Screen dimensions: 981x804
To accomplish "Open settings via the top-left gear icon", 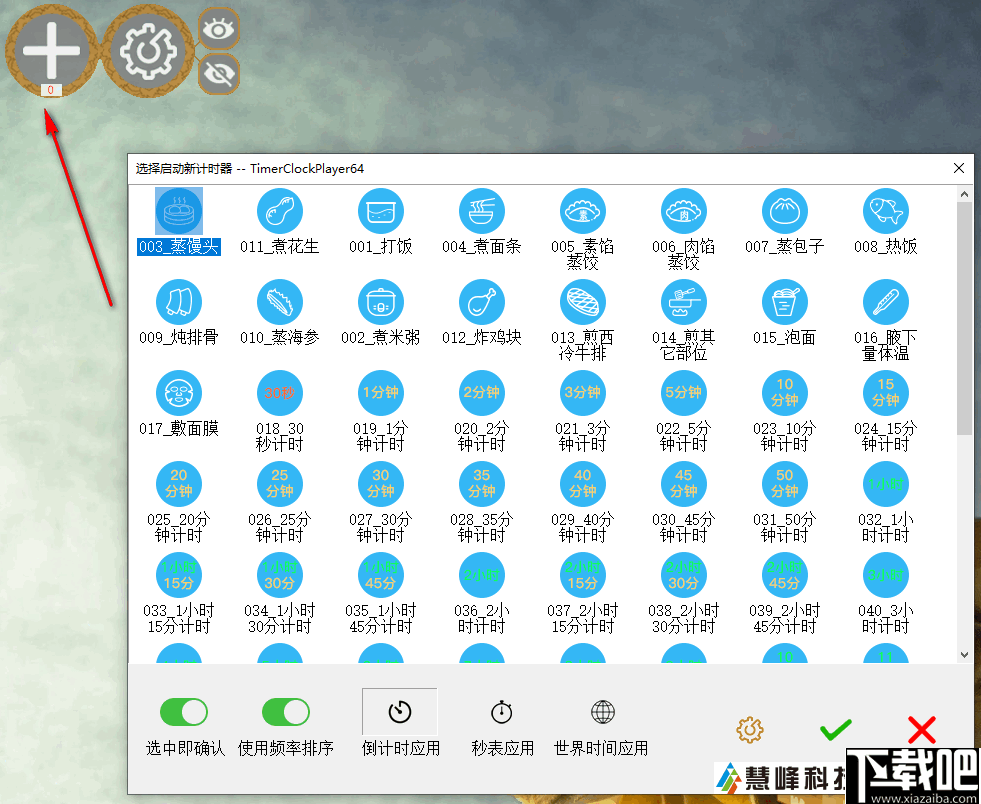I will [148, 50].
